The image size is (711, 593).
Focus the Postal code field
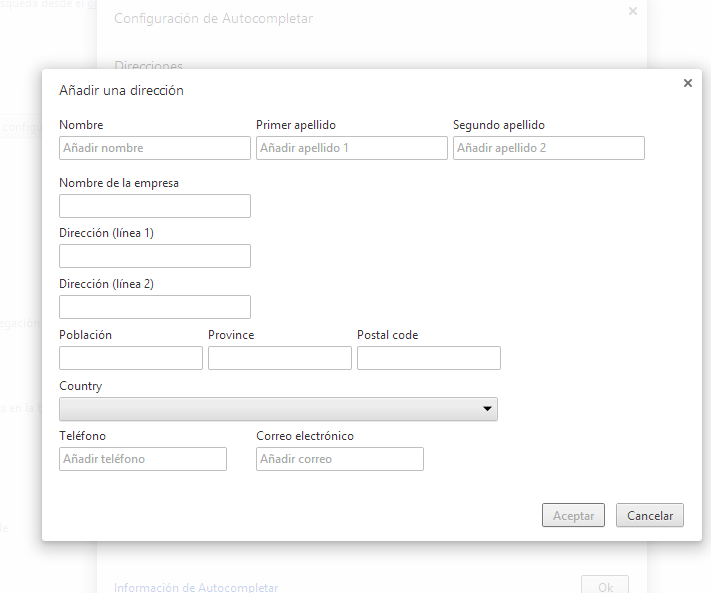point(428,358)
